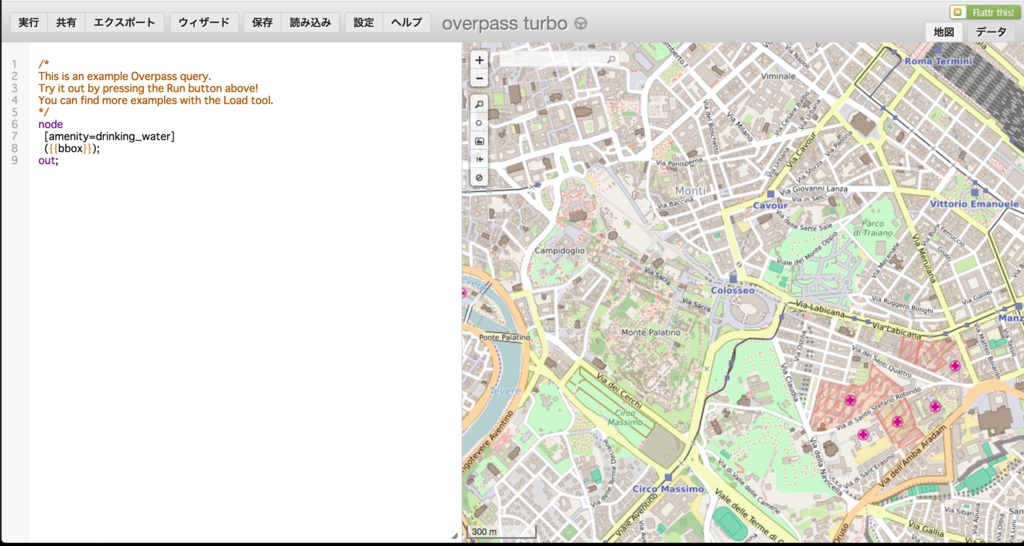Screen dimensions: 1024x546
Task: Click the locate-me circle control
Action: click(479, 122)
